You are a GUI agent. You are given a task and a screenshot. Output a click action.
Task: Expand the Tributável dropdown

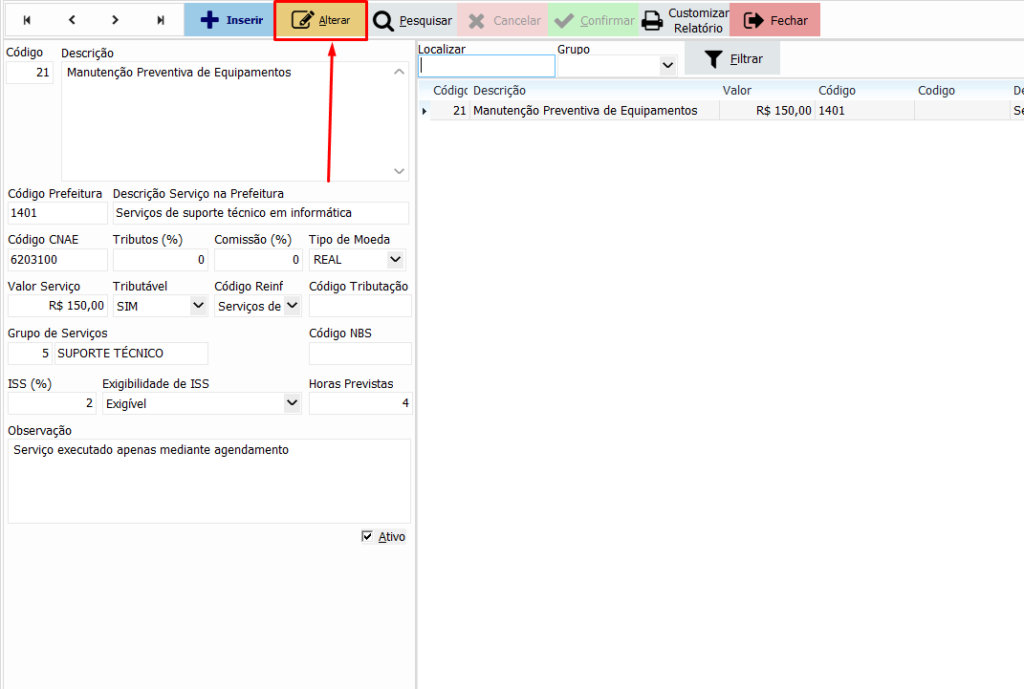[x=197, y=306]
